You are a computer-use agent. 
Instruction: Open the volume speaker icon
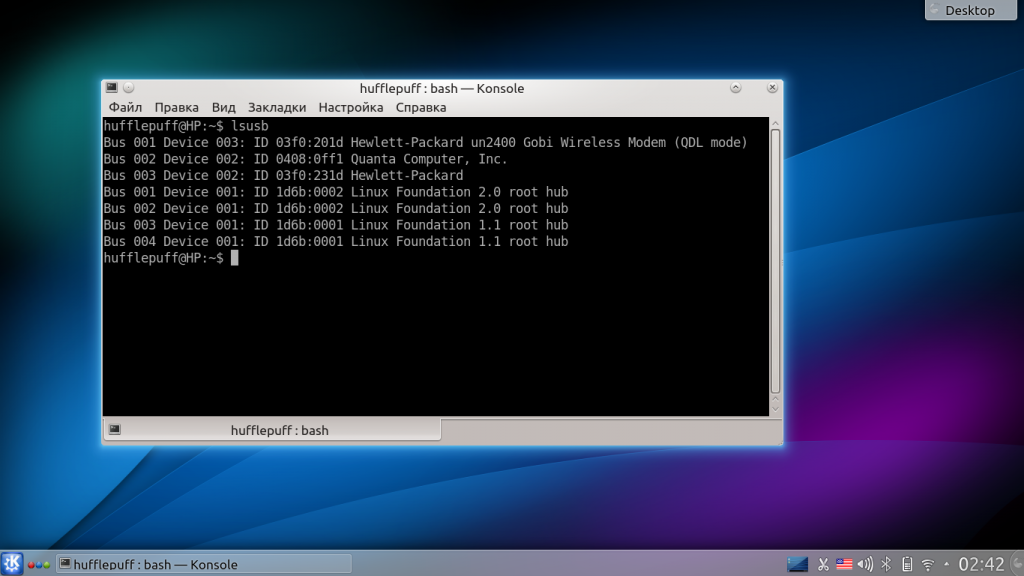865,564
